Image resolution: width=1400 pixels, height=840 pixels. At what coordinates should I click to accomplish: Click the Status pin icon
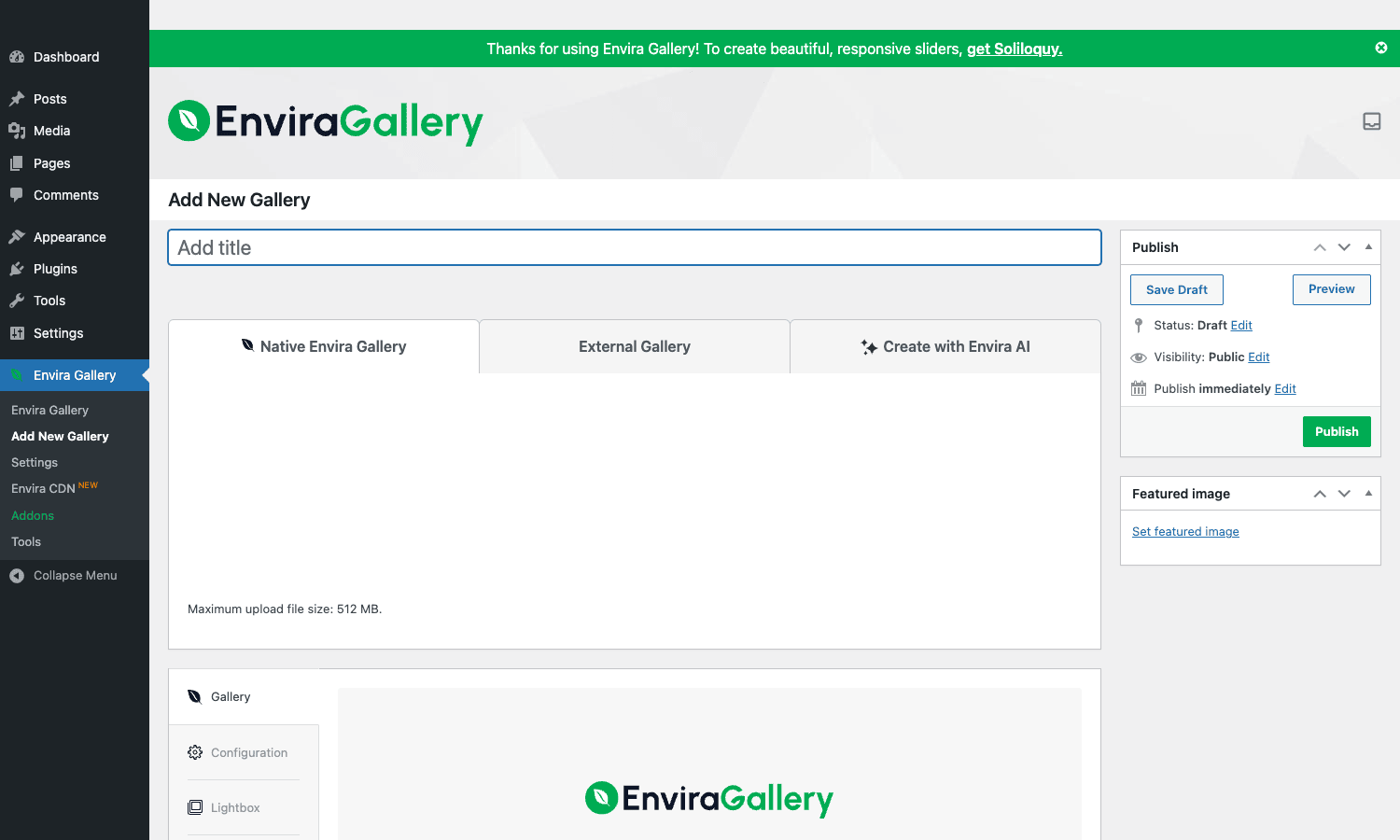[x=1139, y=325]
